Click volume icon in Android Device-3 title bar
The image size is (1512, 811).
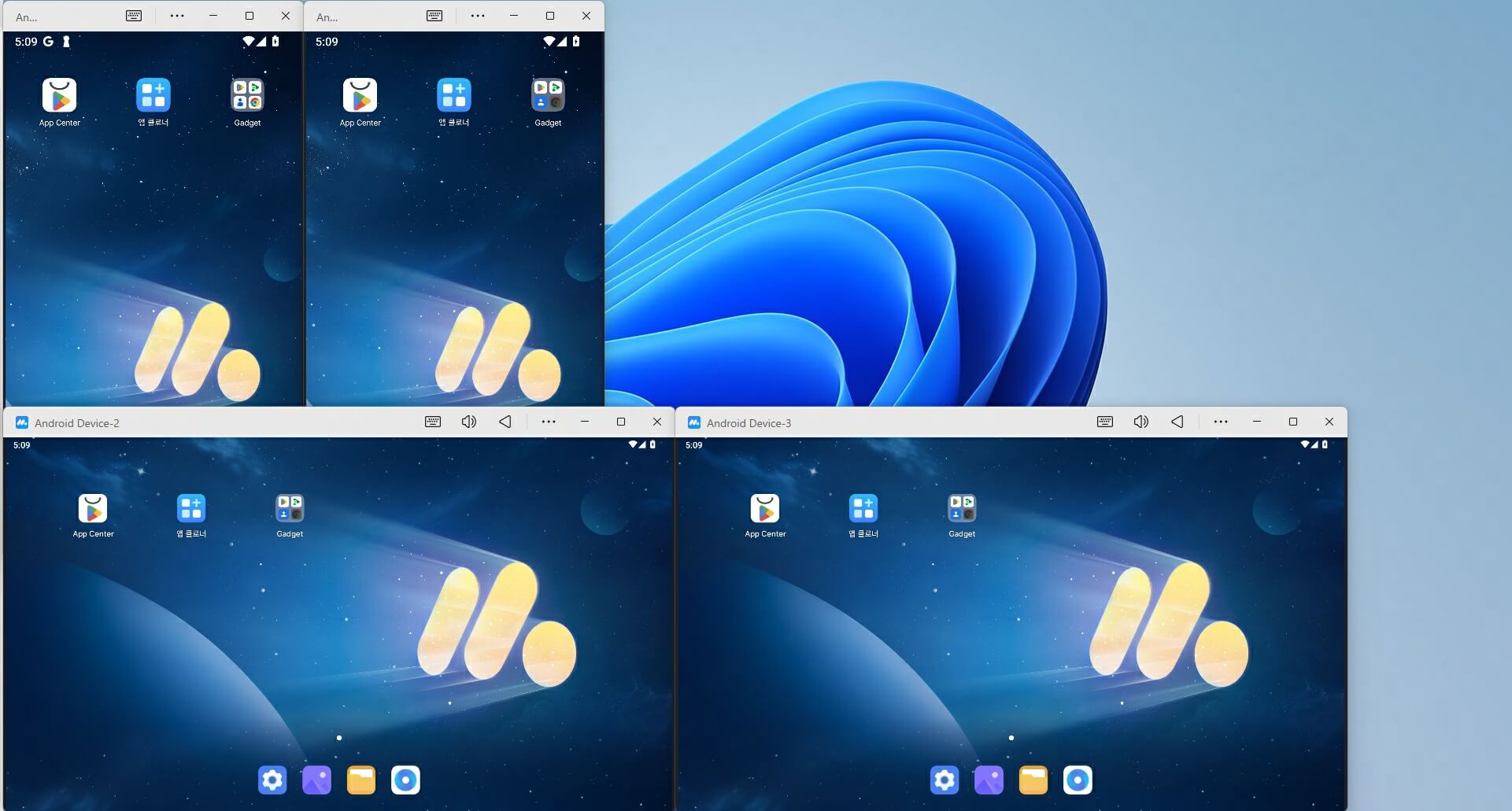pyautogui.click(x=1141, y=422)
